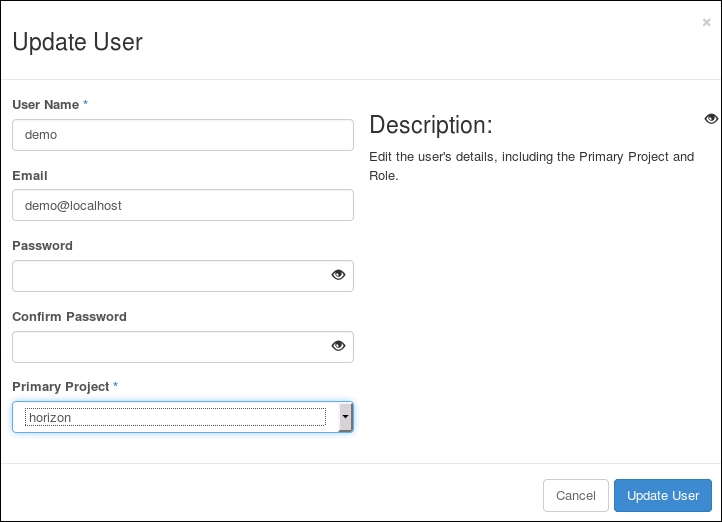Click the Primary Project label
Viewport: 722px width, 522px height.
click(x=60, y=386)
